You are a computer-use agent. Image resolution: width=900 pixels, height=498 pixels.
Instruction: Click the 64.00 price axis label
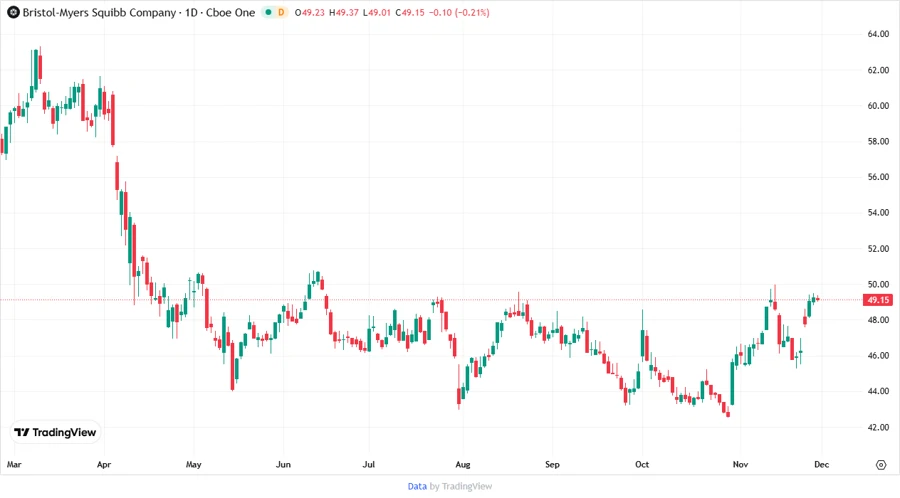(878, 34)
